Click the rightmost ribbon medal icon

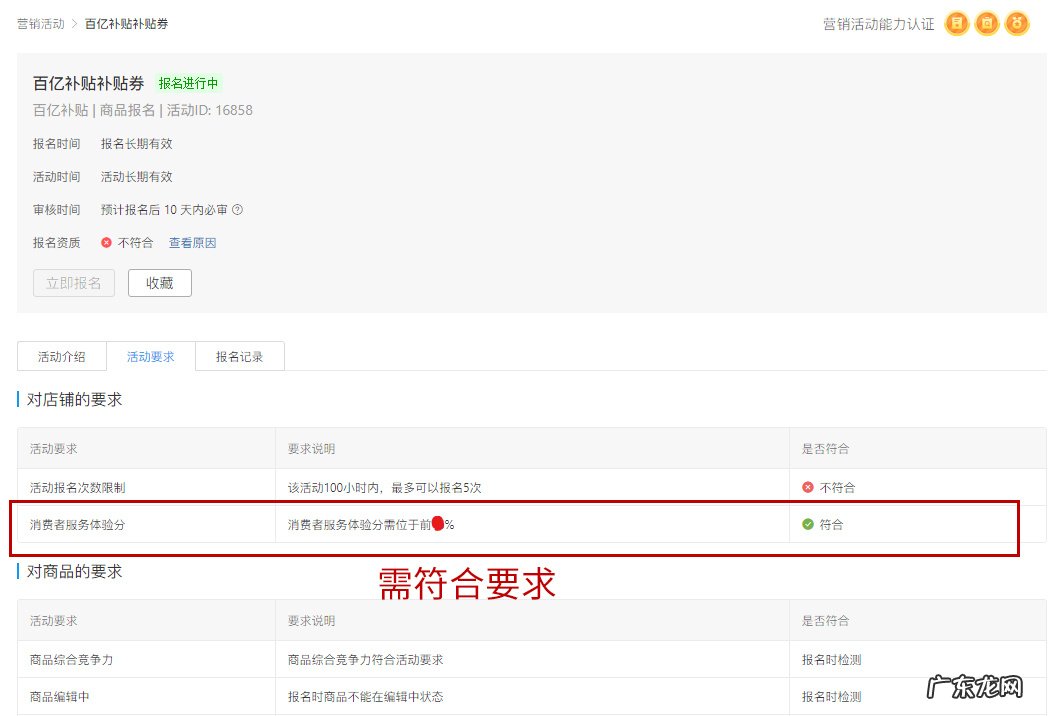coord(1017,23)
